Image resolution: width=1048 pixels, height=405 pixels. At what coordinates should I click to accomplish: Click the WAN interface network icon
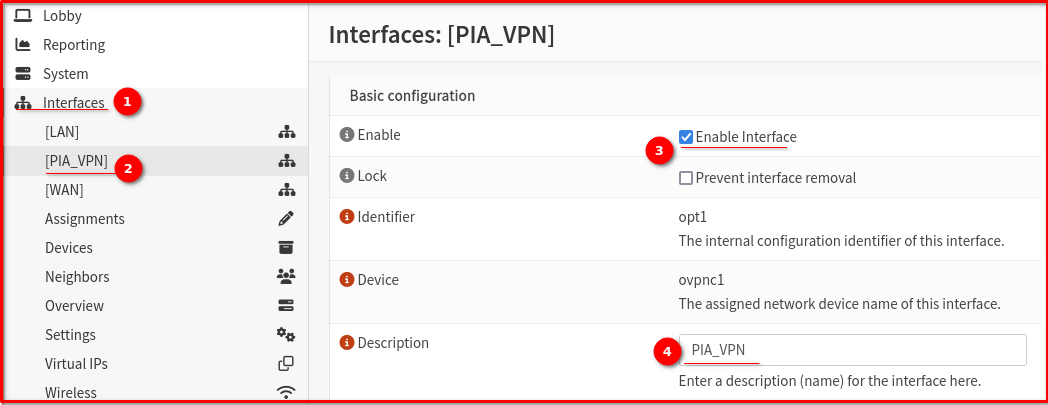tap(287, 190)
